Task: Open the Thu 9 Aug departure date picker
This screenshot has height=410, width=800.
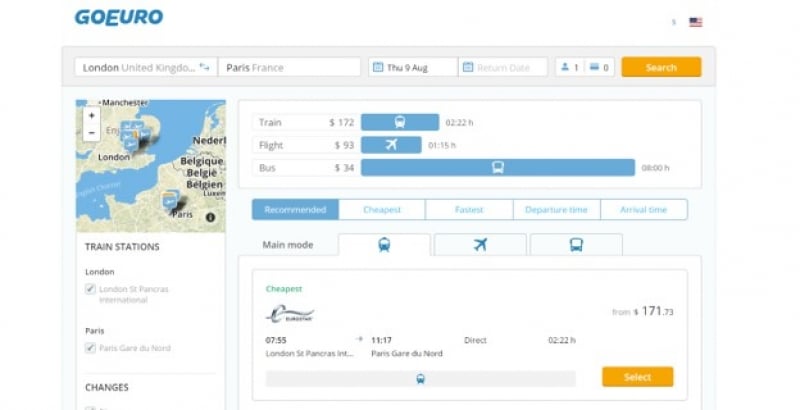Action: 413,67
